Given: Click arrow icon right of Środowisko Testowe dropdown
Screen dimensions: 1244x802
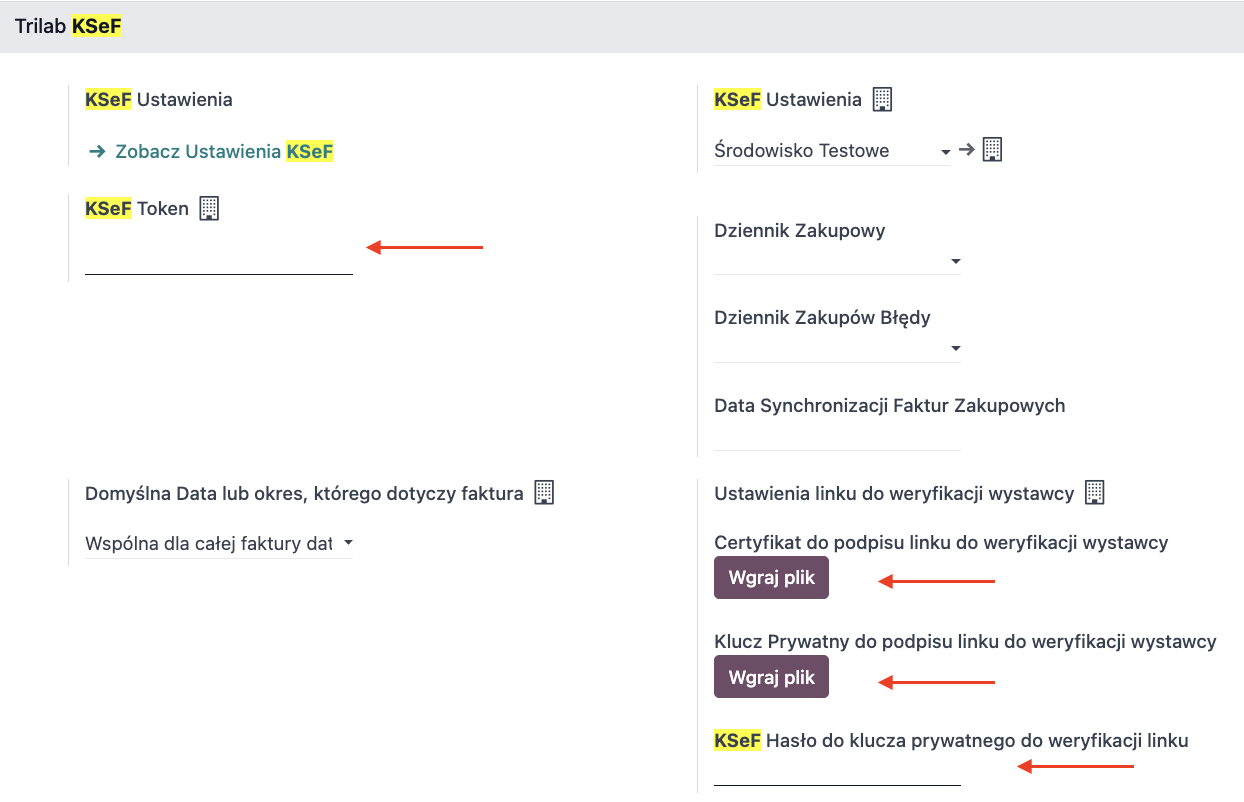Looking at the screenshot, I should click(966, 150).
